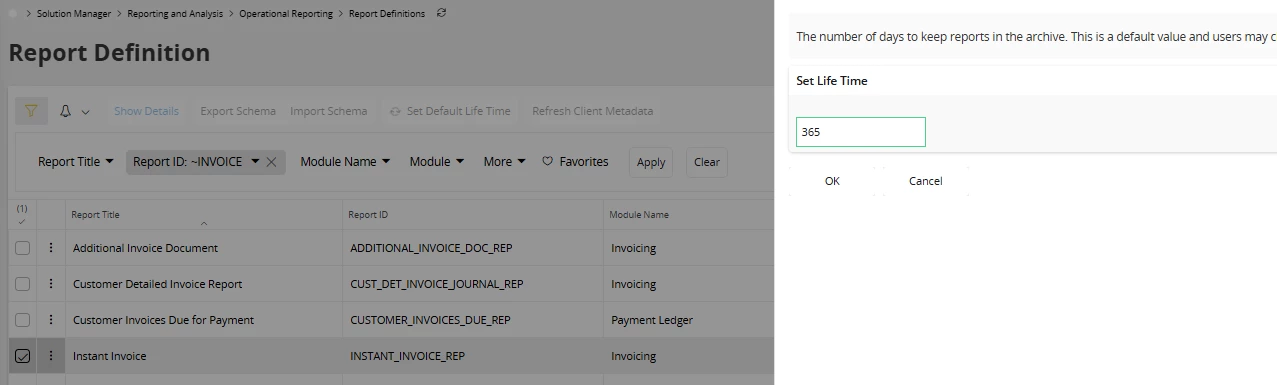Open the Report ID: ~INVOICE filter dropdown
The width and height of the screenshot is (1277, 385).
click(x=196, y=161)
